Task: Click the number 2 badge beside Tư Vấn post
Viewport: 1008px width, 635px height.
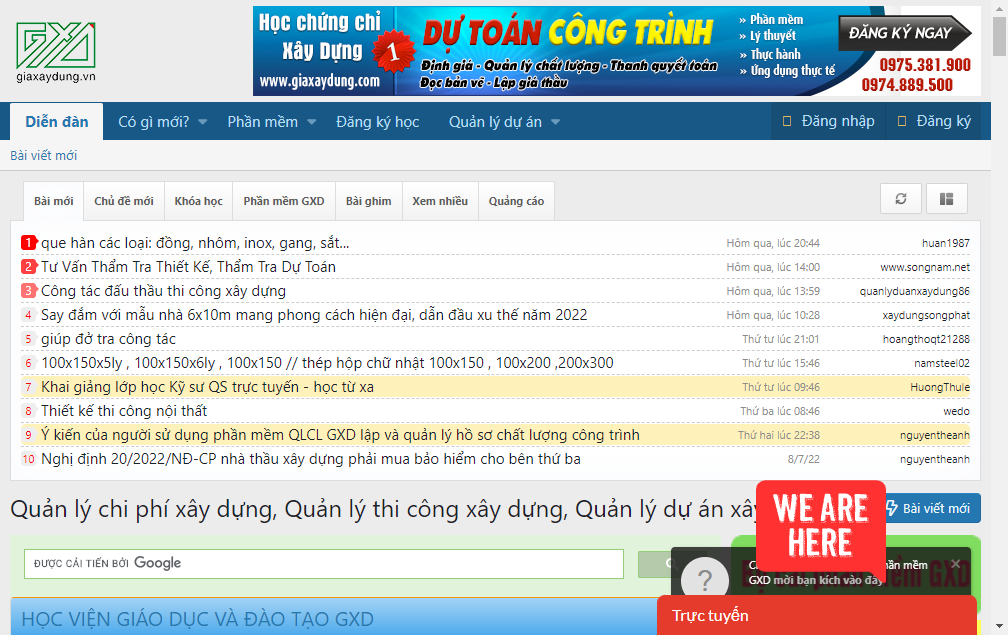Action: coord(29,267)
